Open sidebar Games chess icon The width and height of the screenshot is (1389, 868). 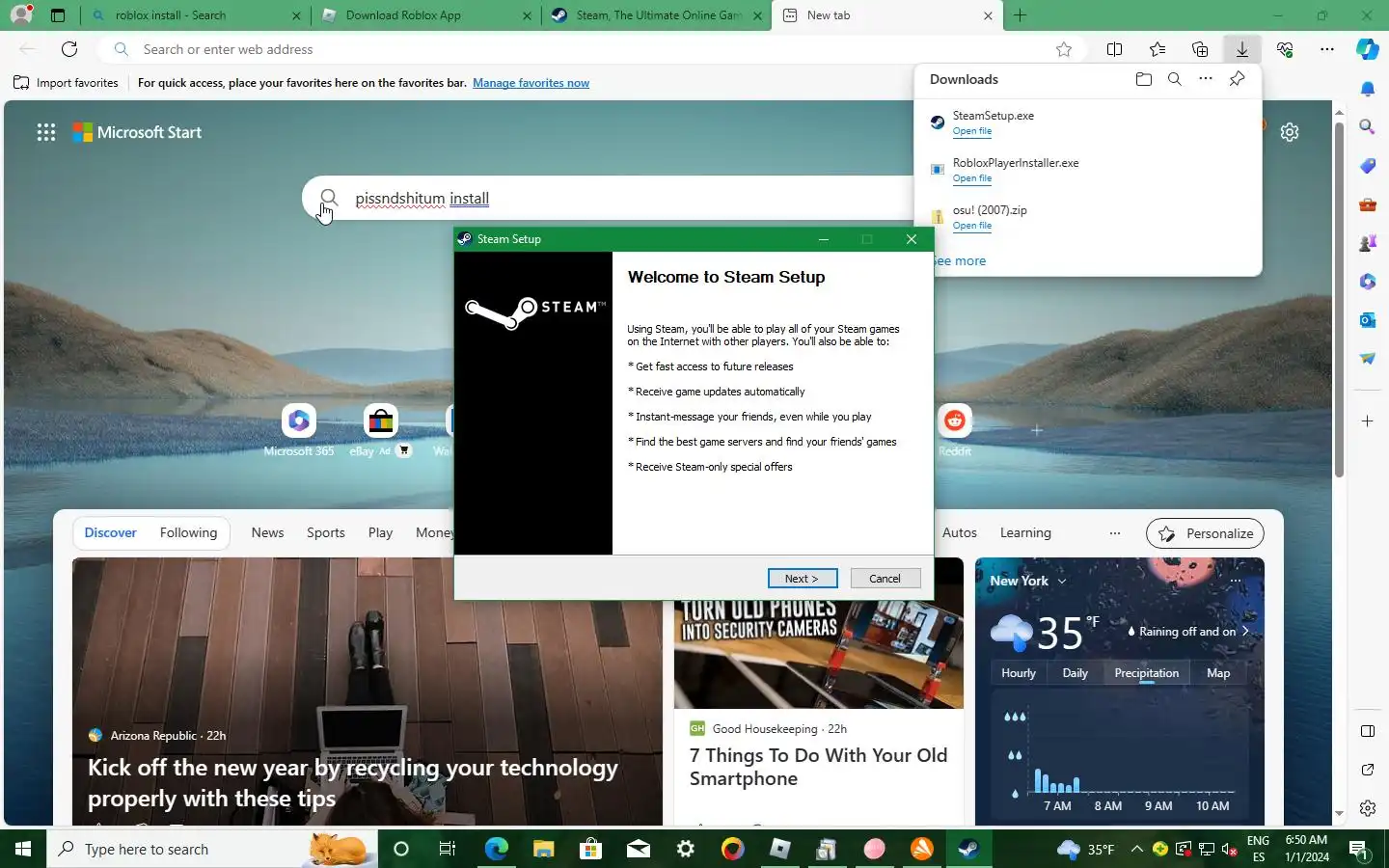1368,243
